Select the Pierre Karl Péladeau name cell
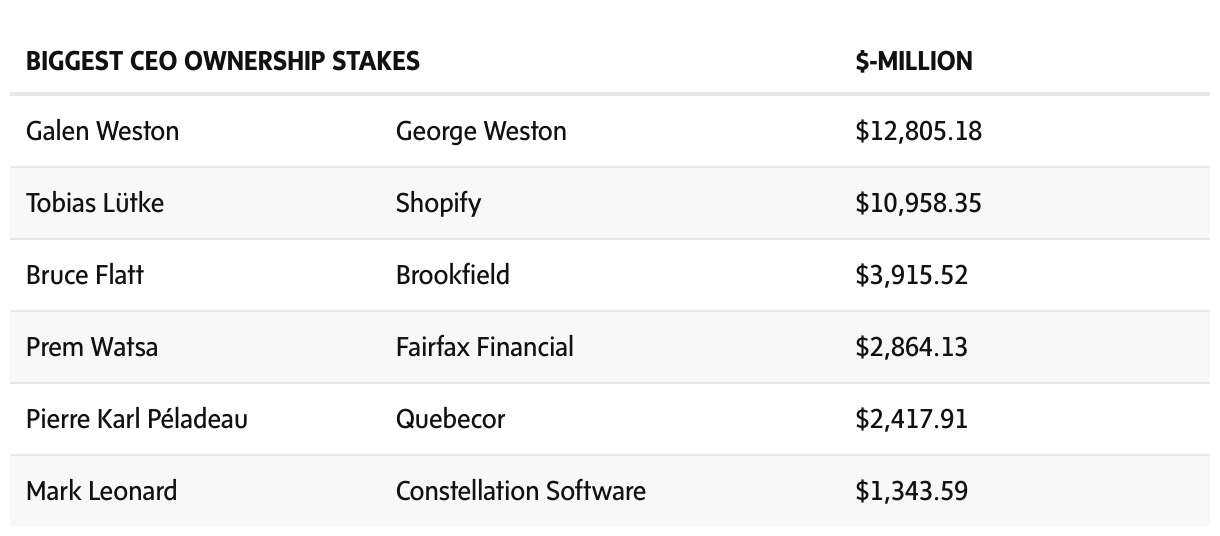The height and width of the screenshot is (536, 1220). [x=137, y=418]
